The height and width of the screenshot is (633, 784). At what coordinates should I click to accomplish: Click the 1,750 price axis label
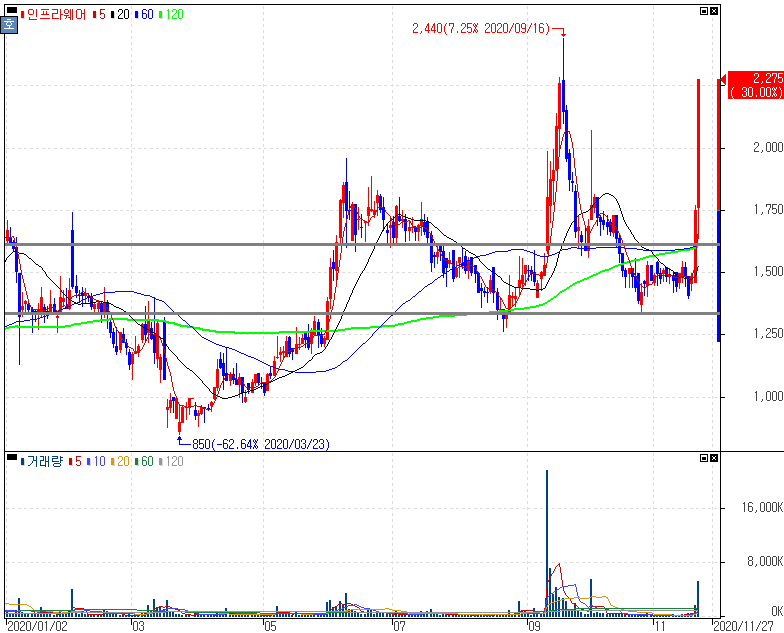768,209
